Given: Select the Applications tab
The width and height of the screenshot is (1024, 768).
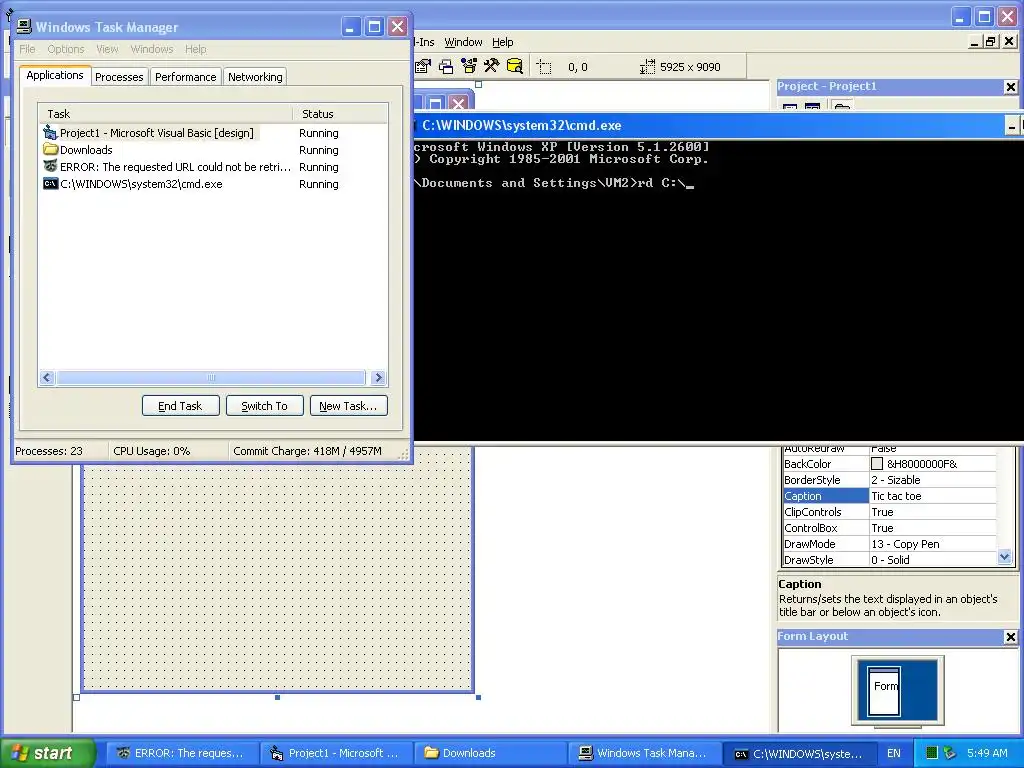Looking at the screenshot, I should tap(55, 75).
